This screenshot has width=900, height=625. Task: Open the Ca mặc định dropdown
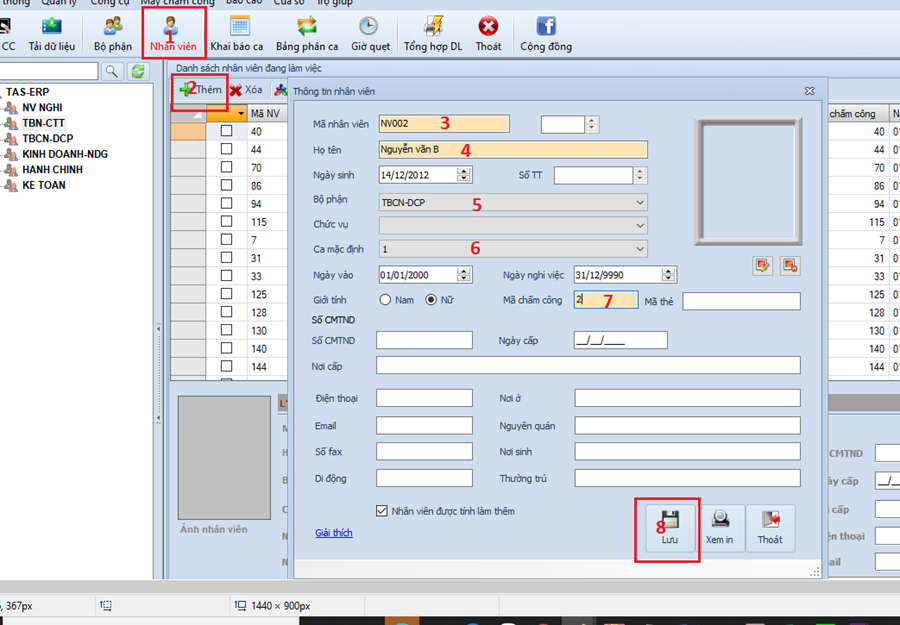[x=640, y=249]
